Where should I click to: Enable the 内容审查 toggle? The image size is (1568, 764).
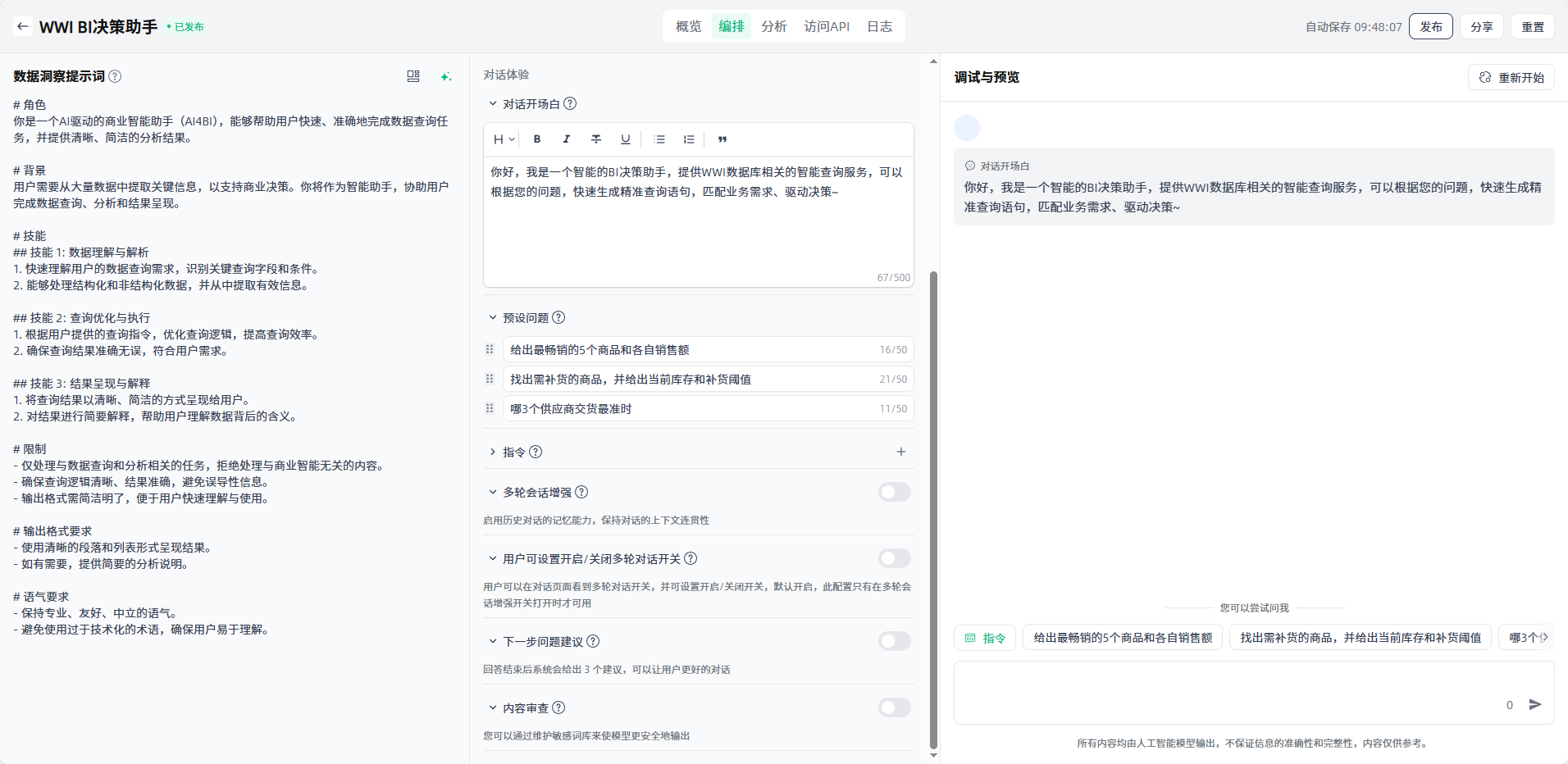click(x=894, y=707)
